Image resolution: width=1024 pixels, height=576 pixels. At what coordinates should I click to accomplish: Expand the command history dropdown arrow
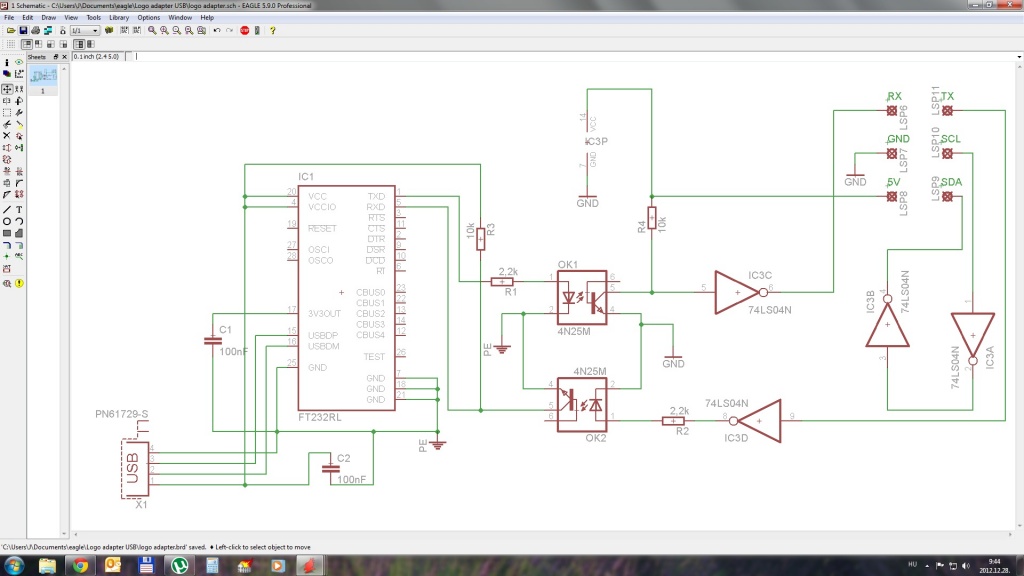click(x=1019, y=57)
